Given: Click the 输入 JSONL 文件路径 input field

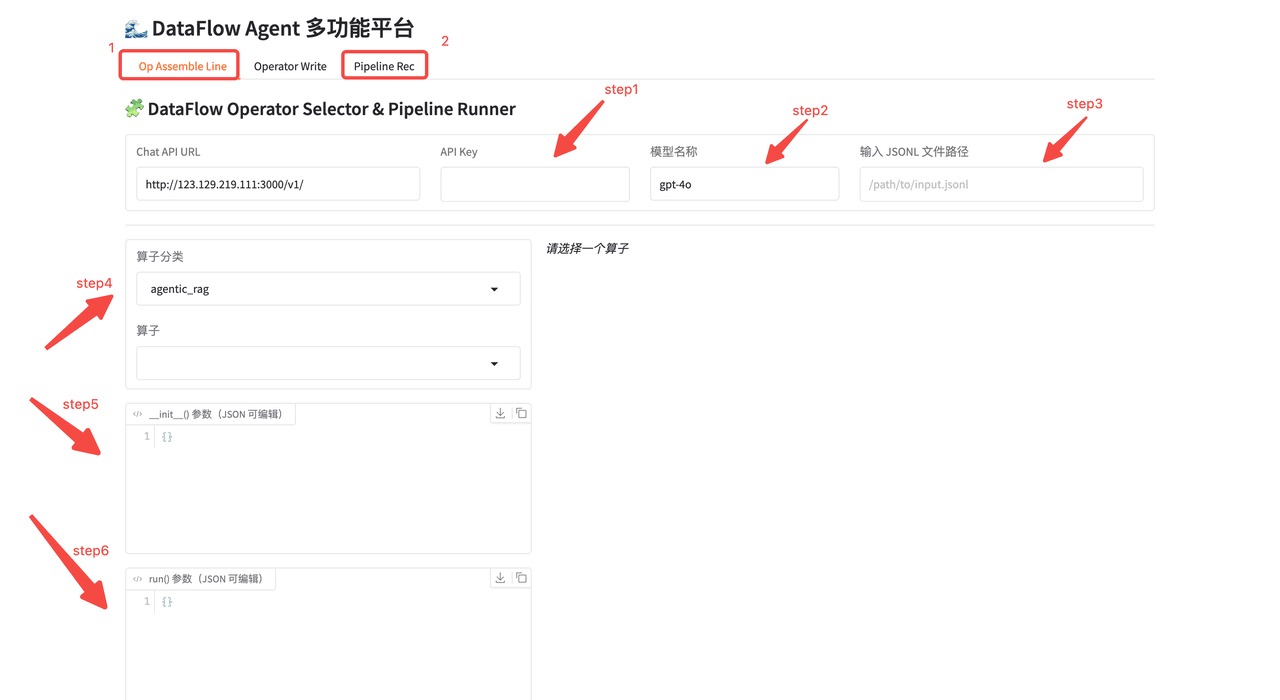Looking at the screenshot, I should [1001, 184].
